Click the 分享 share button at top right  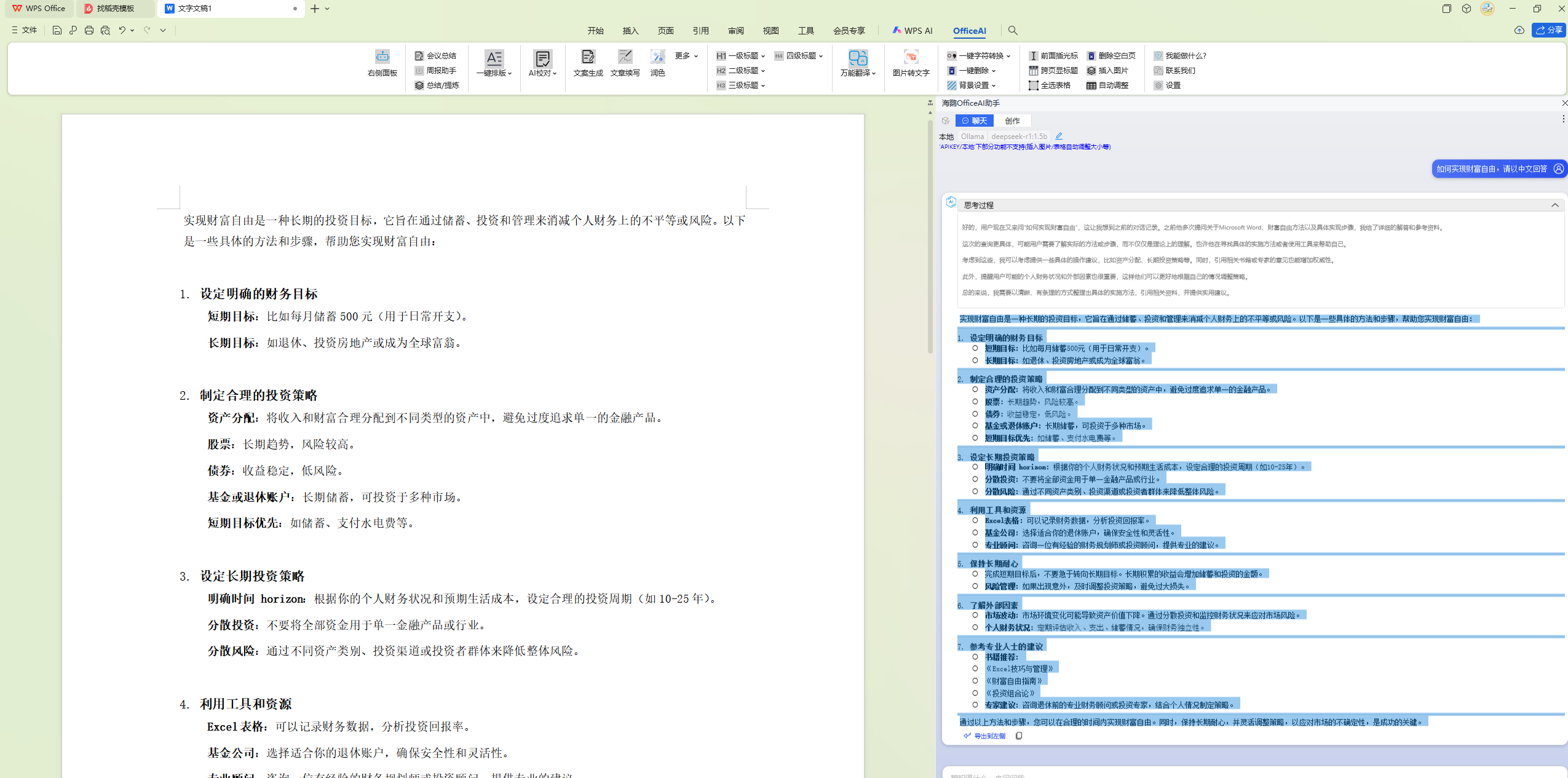1548,30
